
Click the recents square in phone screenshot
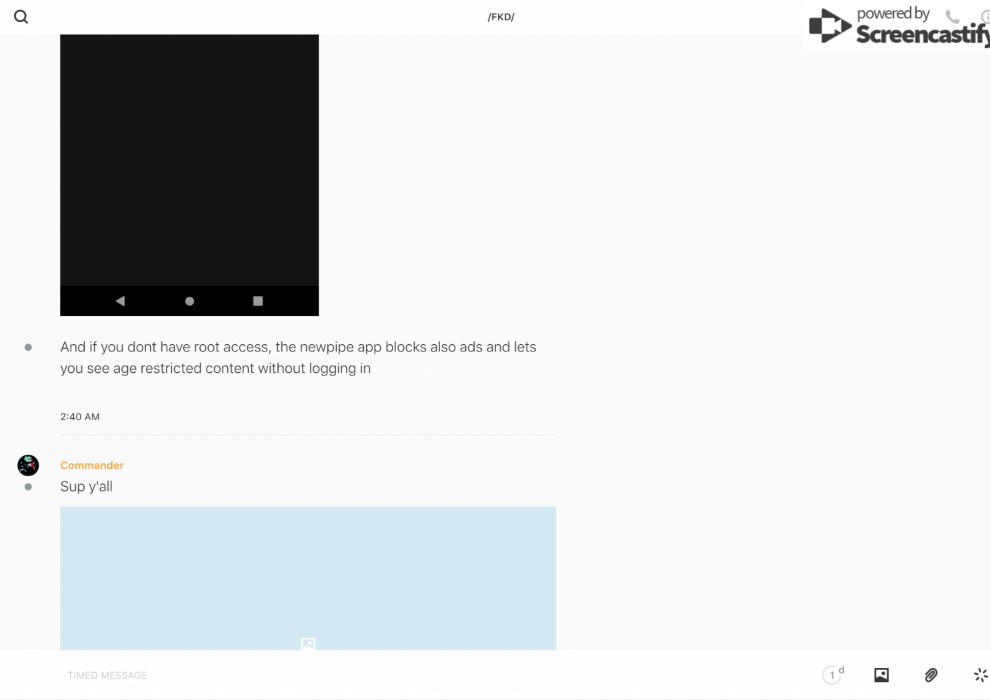coord(258,301)
